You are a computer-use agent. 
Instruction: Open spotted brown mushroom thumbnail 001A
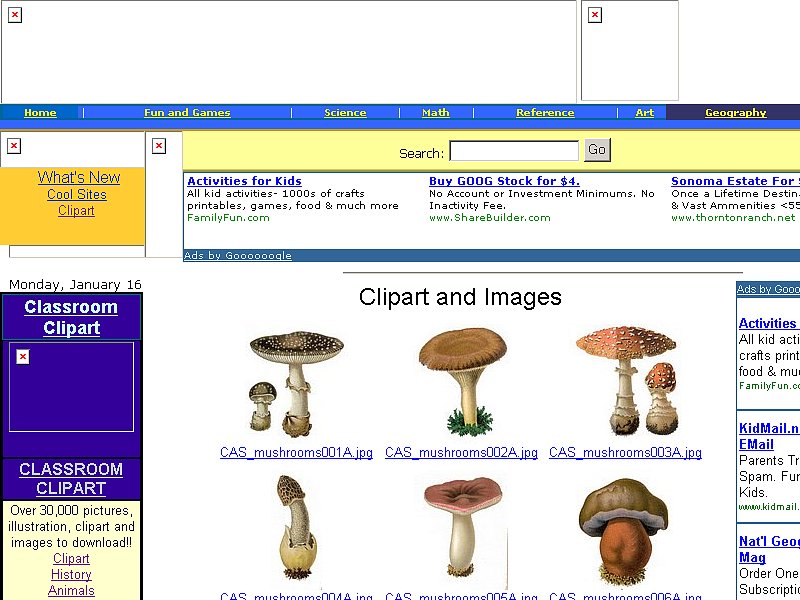coord(296,384)
